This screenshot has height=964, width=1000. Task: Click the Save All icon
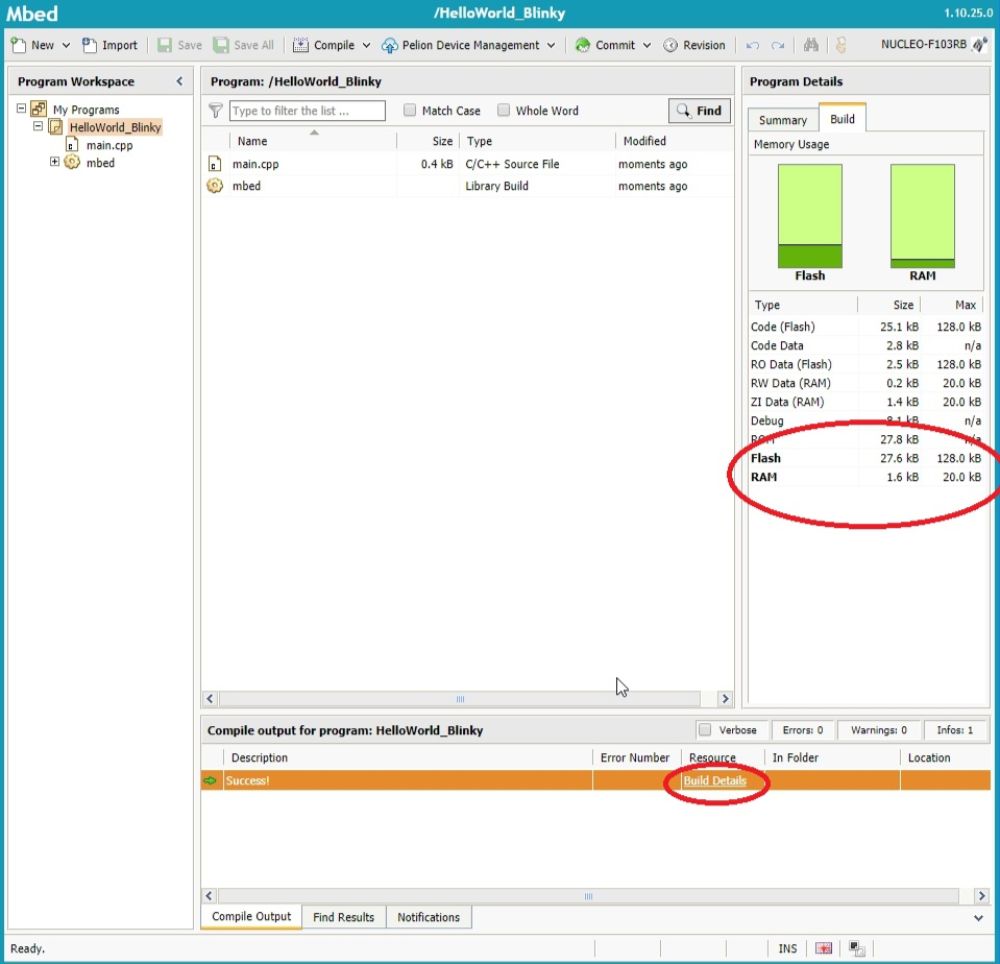pos(221,45)
